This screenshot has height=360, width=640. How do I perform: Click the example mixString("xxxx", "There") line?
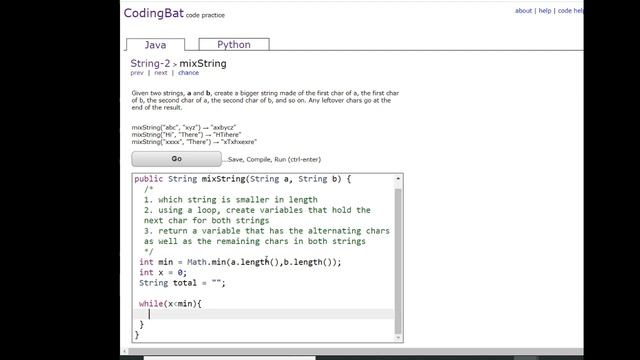(x=194, y=142)
